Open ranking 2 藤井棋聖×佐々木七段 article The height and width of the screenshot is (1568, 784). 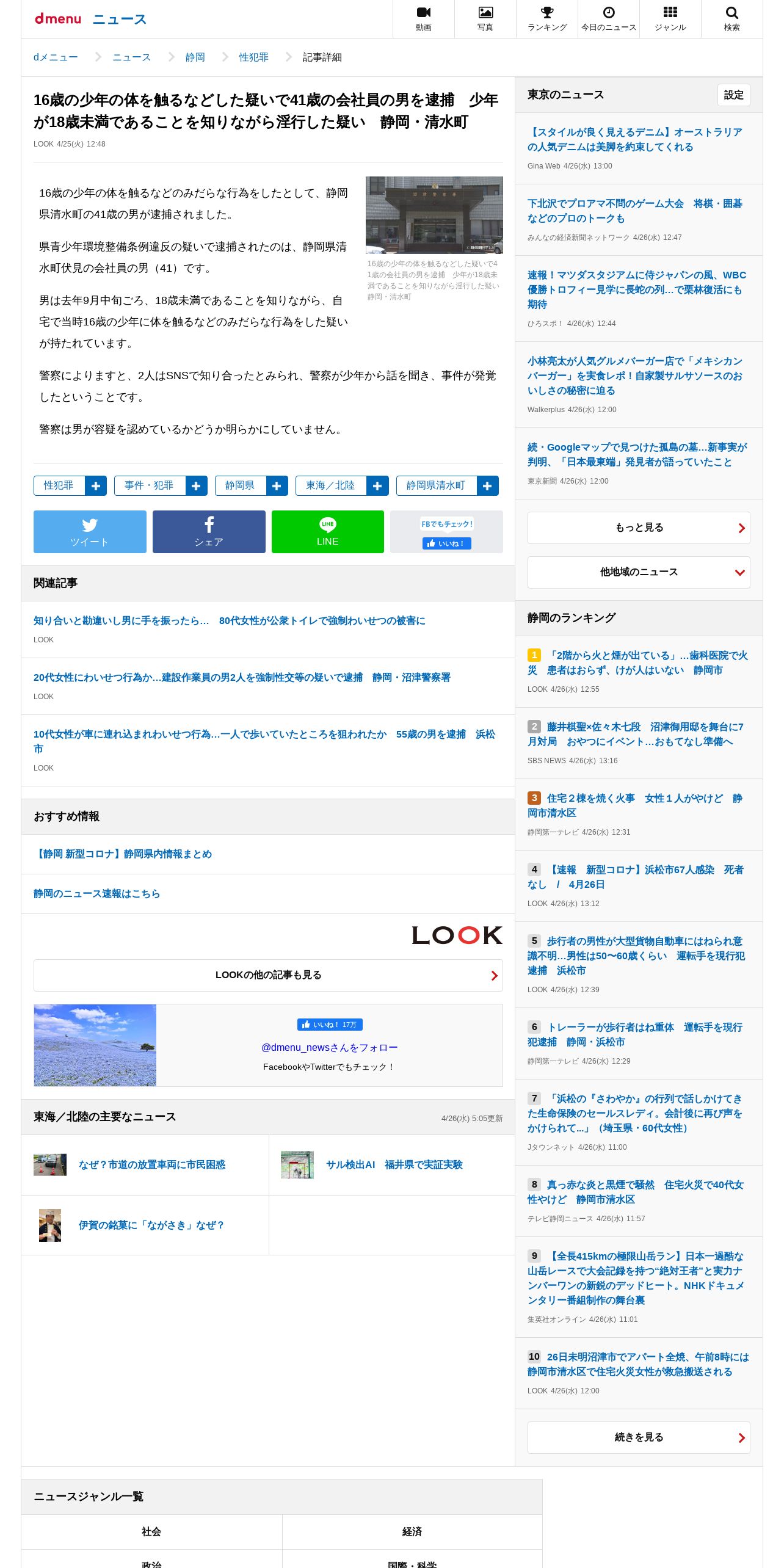tap(636, 735)
